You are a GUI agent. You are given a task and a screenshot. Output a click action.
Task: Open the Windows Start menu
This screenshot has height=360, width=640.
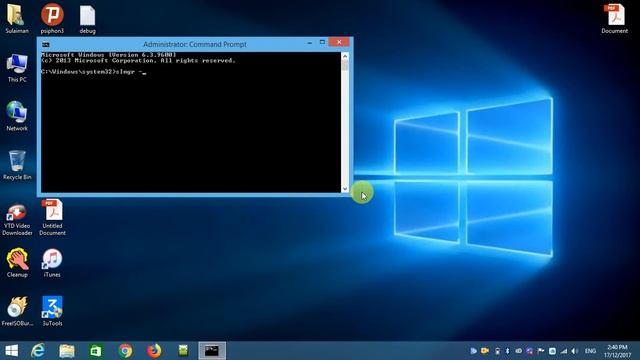[11, 351]
